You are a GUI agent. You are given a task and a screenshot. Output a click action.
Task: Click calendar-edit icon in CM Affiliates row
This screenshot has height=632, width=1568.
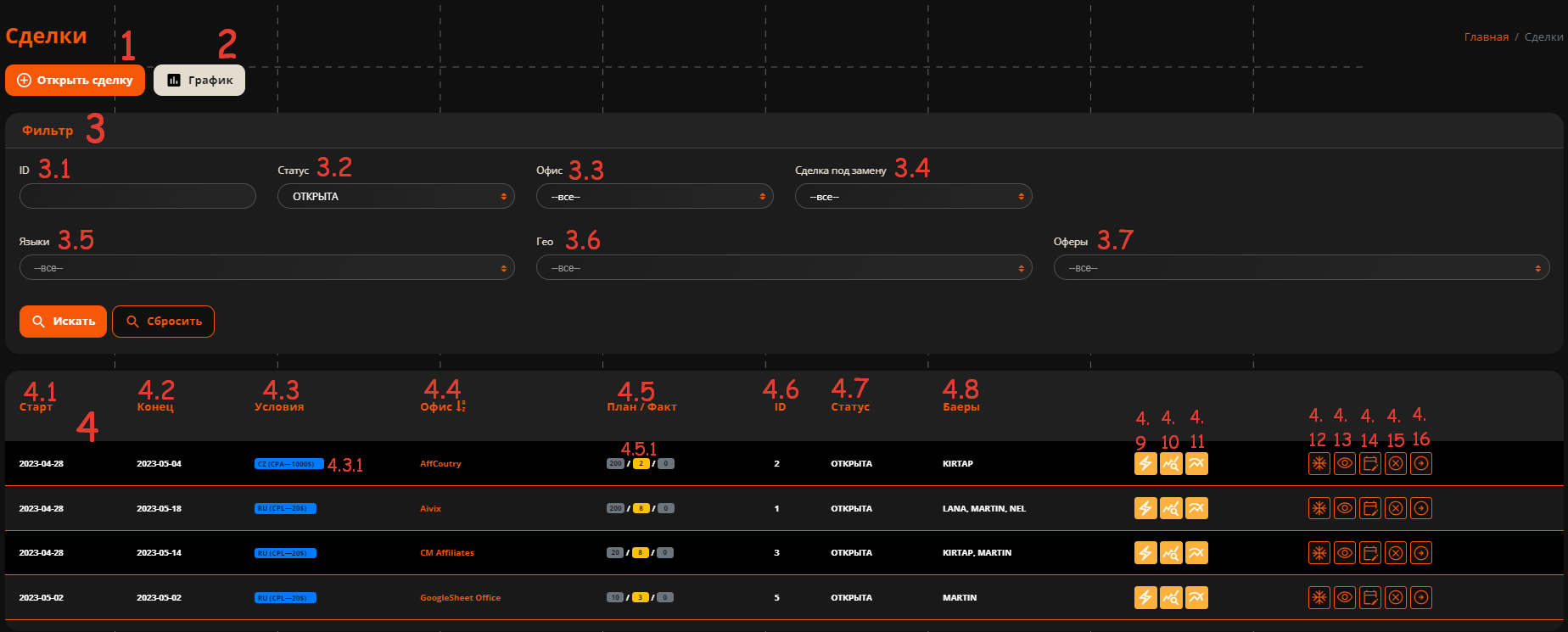pos(1370,553)
